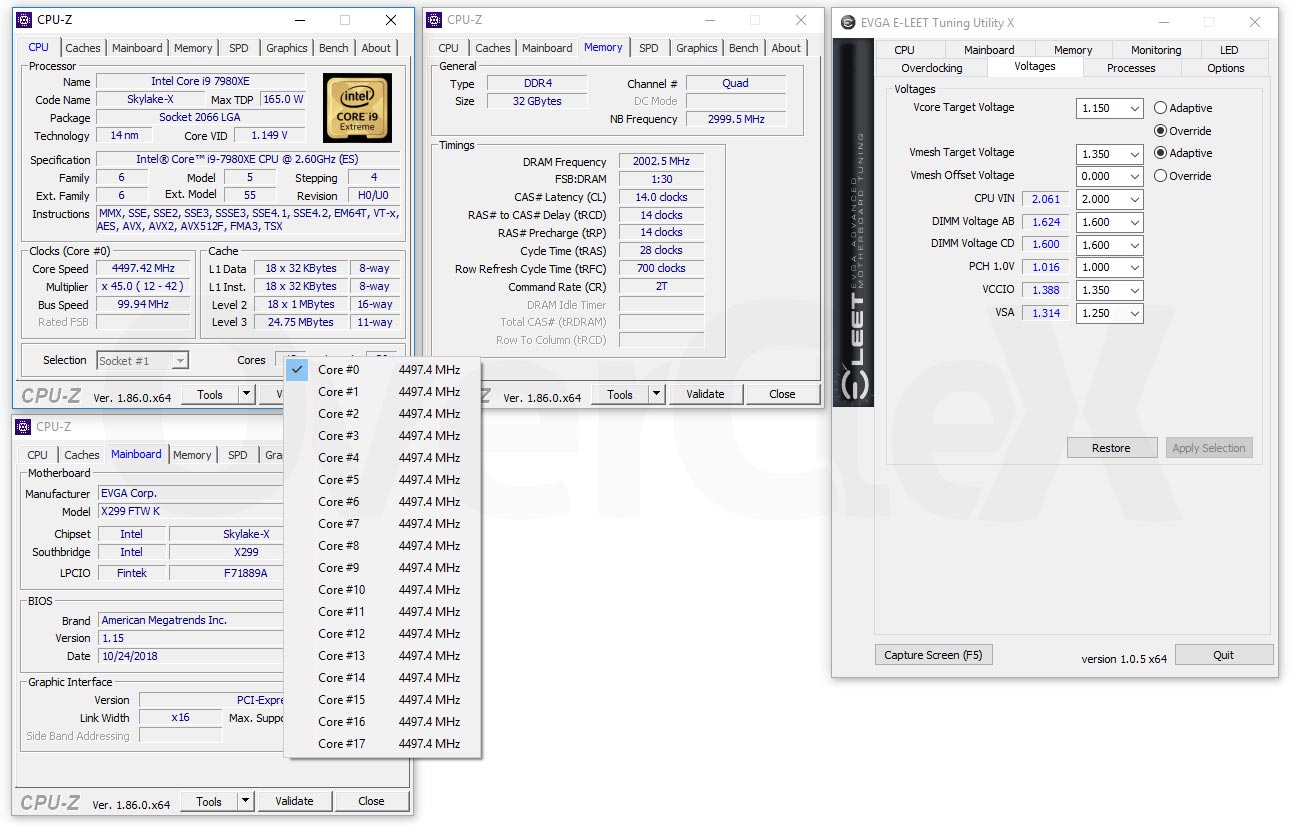Image resolution: width=1292 pixels, height=825 pixels.
Task: Click Apply Selection button
Action: pos(1209,448)
